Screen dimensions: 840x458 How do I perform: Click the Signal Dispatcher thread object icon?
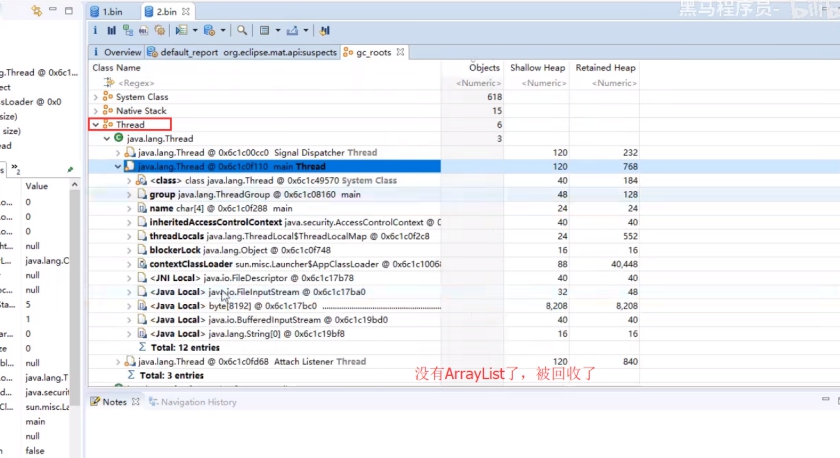click(130, 152)
